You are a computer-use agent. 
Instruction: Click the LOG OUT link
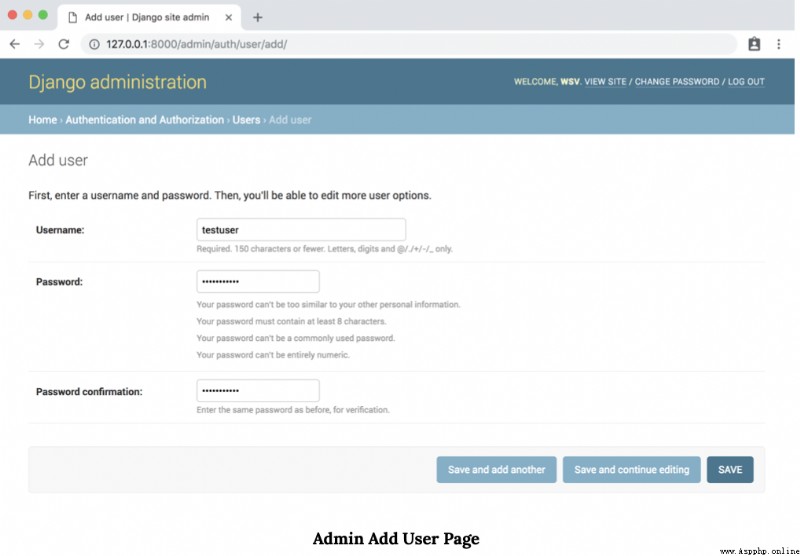pos(746,82)
